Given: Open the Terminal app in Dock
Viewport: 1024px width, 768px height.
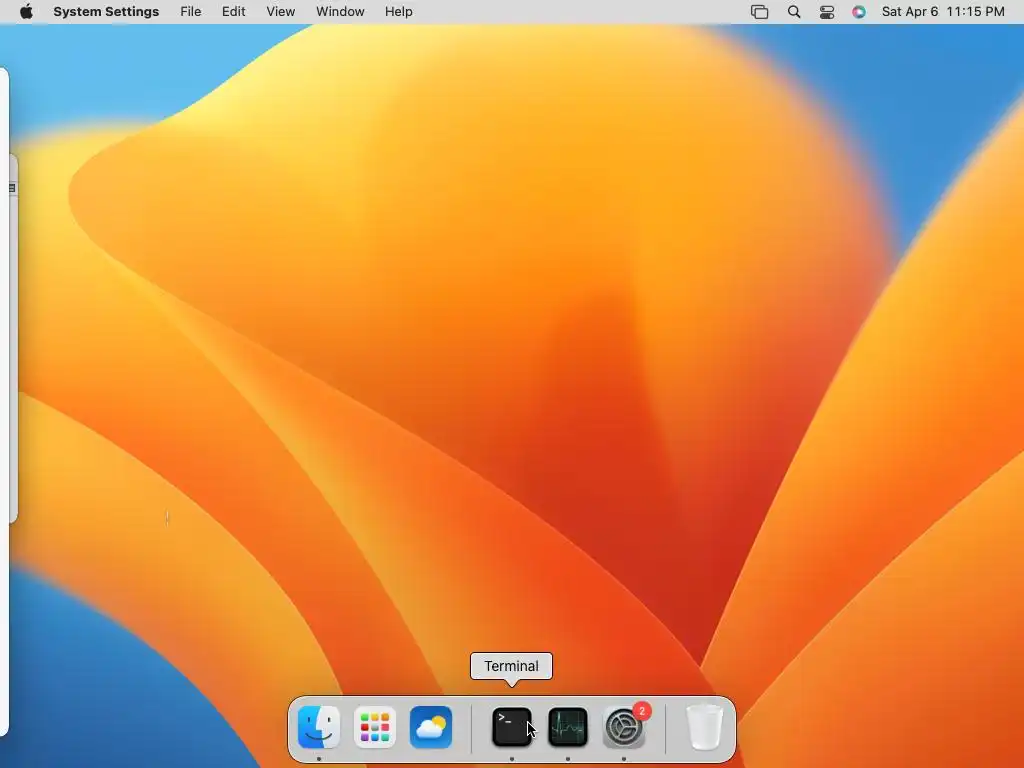Looking at the screenshot, I should click(511, 727).
